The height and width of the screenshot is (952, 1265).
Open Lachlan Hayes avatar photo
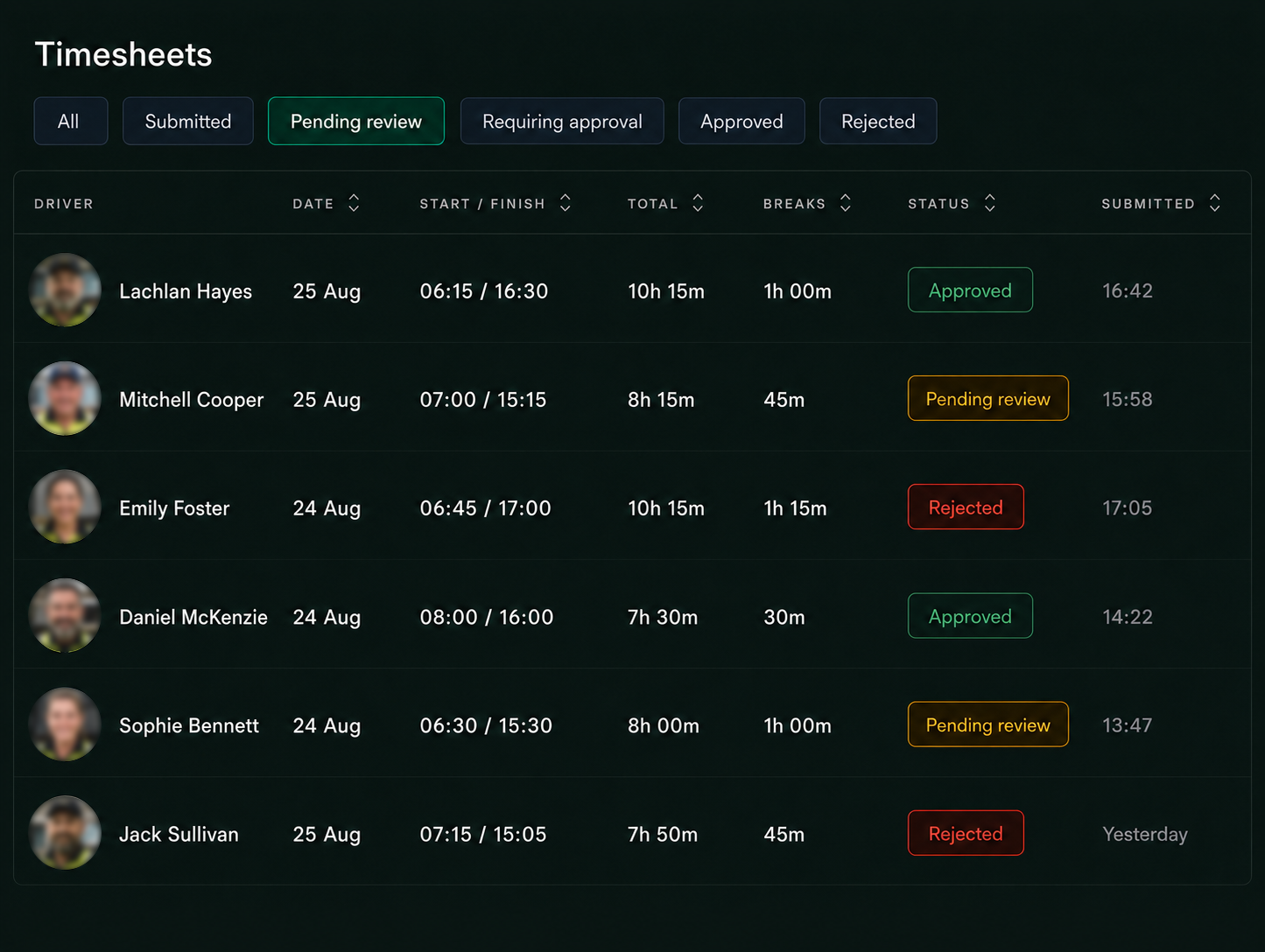(x=65, y=290)
